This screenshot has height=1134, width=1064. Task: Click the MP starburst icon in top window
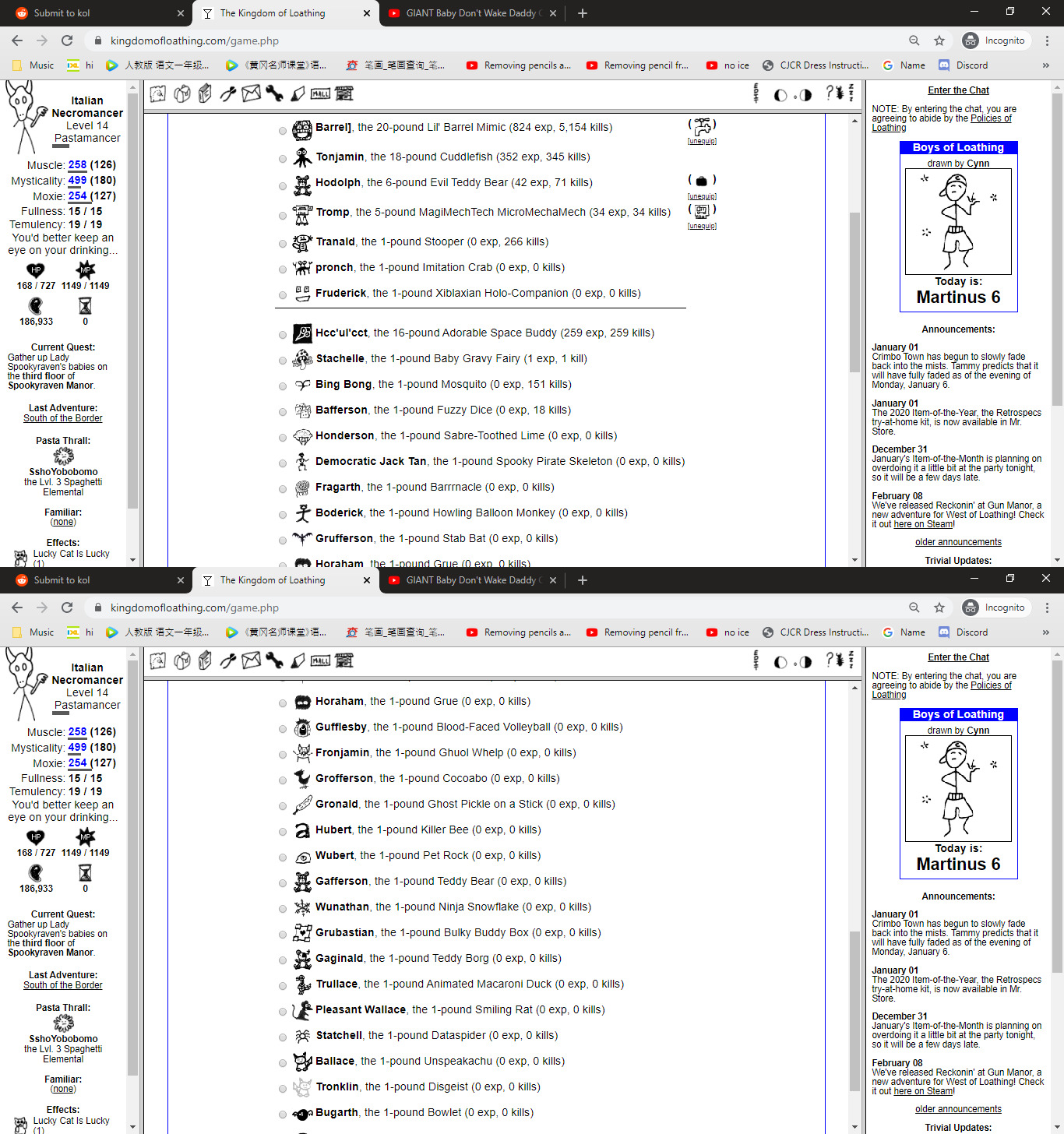[86, 270]
